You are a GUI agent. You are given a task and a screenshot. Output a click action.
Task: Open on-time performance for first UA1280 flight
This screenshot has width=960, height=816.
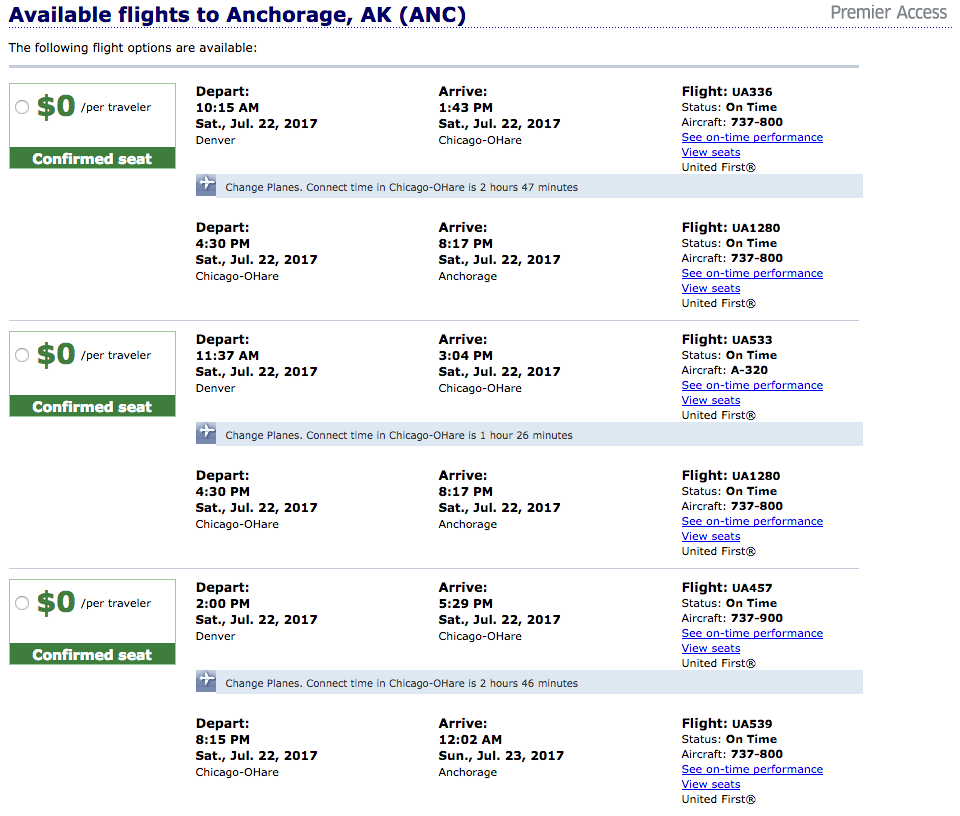(752, 273)
